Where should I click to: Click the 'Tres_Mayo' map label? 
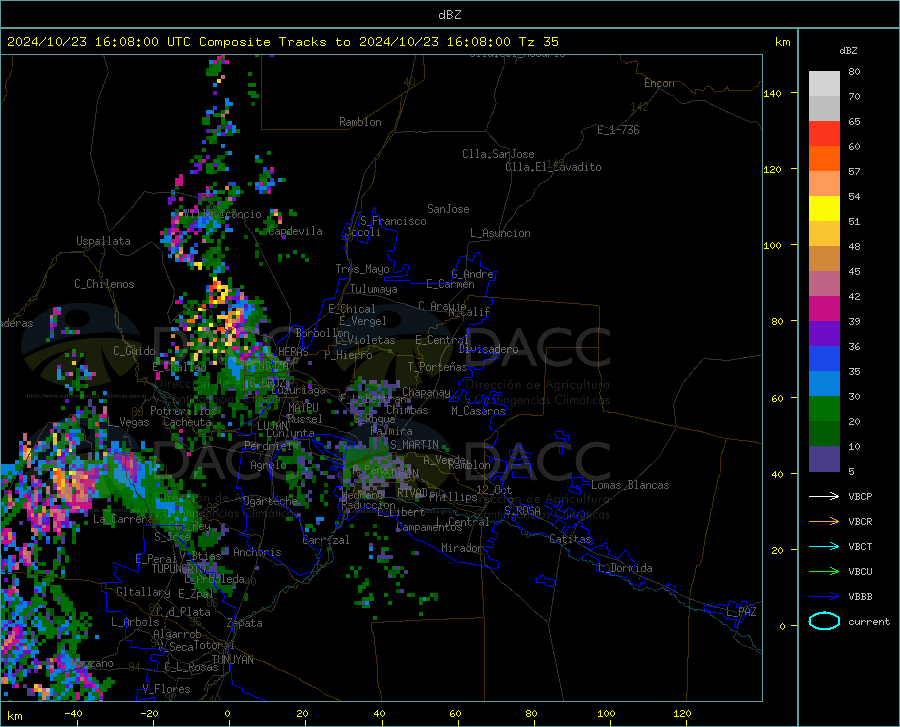[362, 269]
